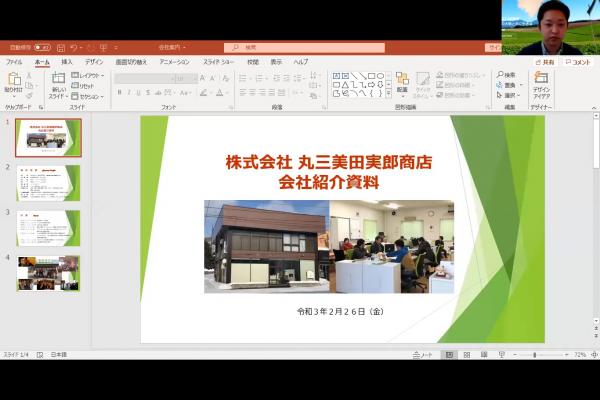Justify paragraph text alignment icon
Image resolution: width=600 pixels, height=400 pixels.
[x=272, y=93]
